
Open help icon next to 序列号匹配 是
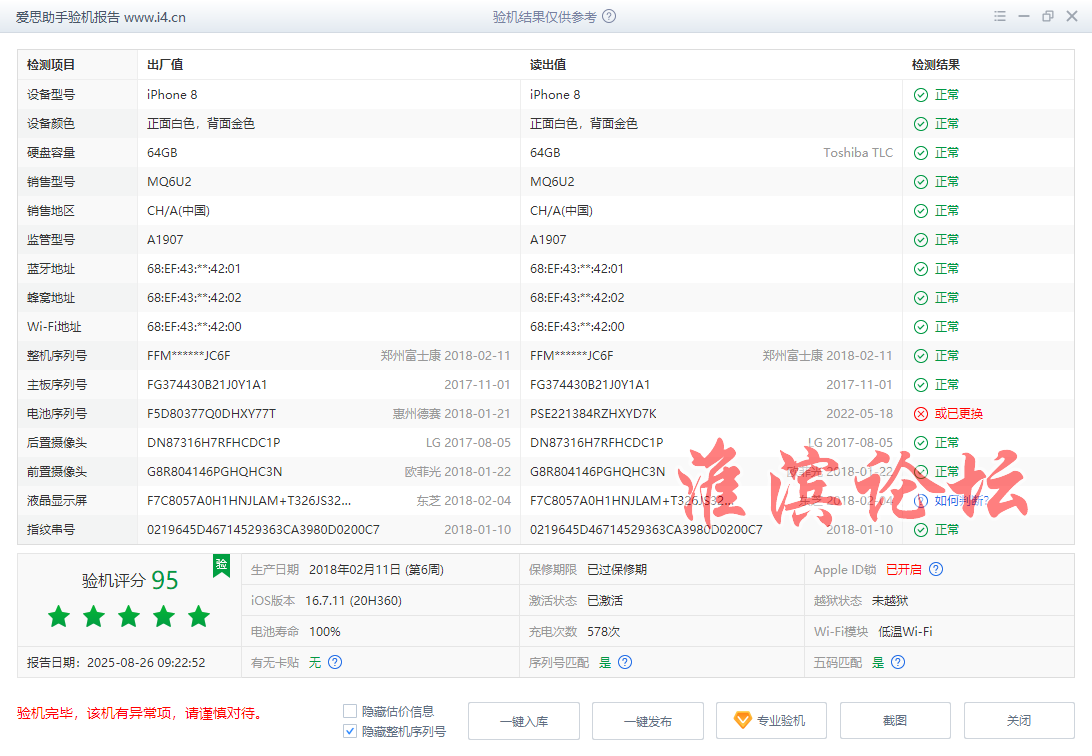coord(625,662)
